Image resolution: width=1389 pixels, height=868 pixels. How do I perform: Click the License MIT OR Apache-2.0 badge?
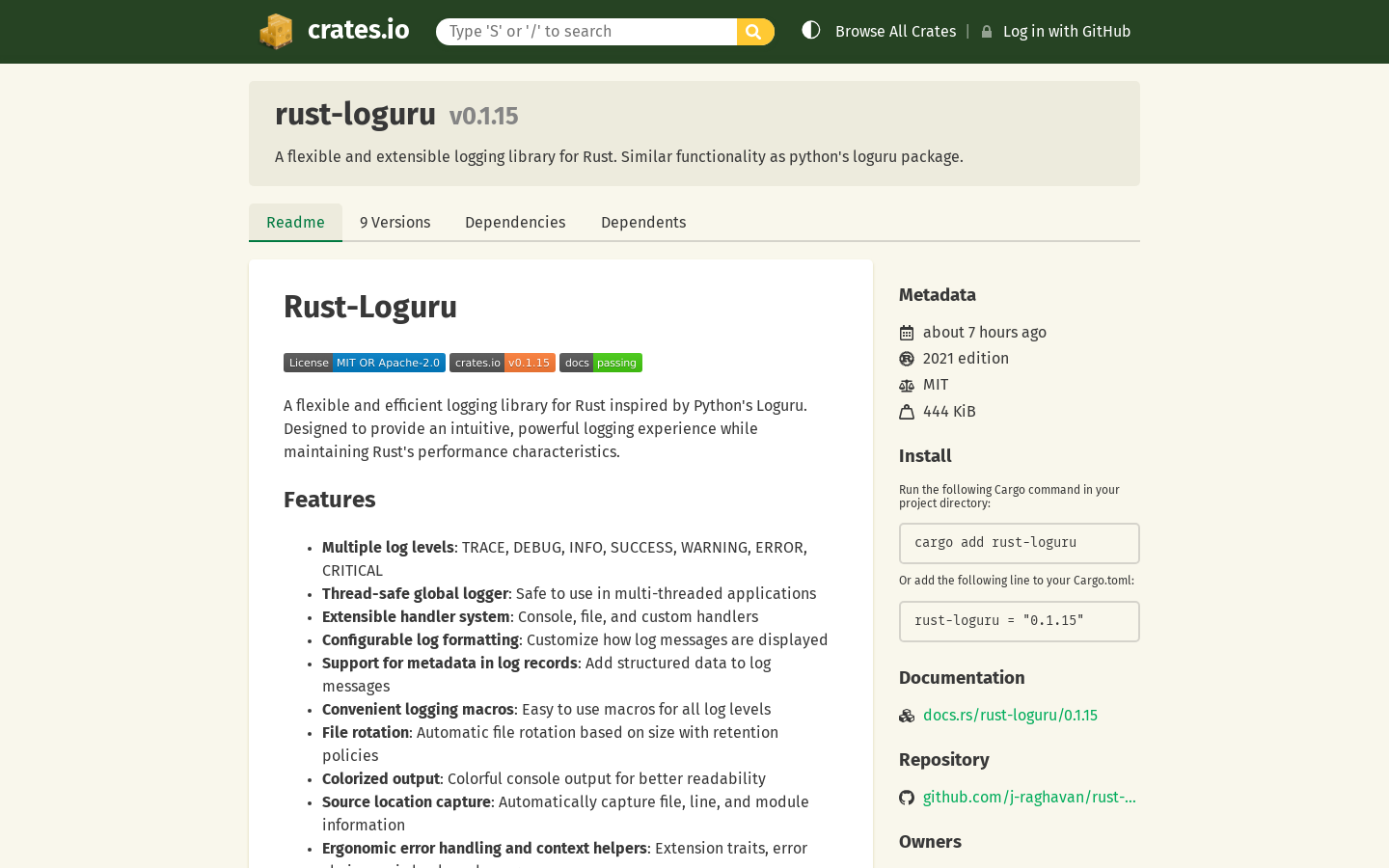point(365,363)
